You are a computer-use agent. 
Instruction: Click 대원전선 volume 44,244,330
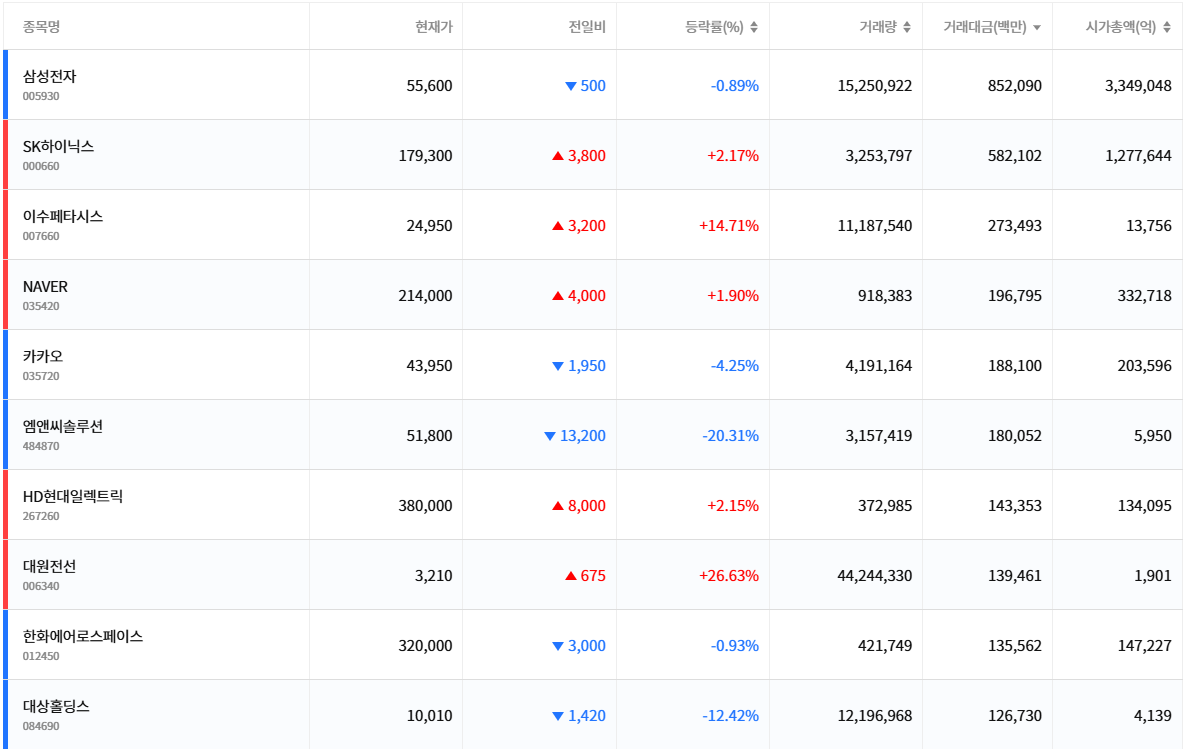[x=875, y=576]
